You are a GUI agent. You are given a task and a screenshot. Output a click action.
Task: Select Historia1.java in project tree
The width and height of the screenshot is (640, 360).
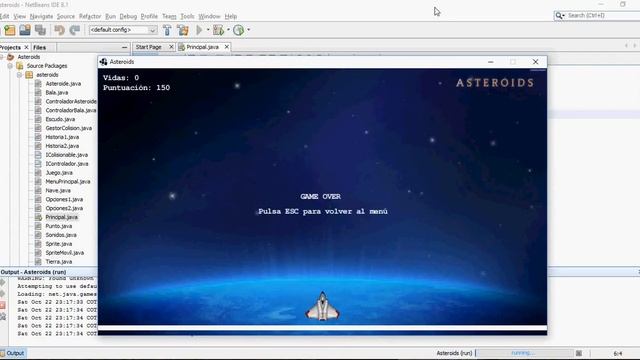point(62,137)
